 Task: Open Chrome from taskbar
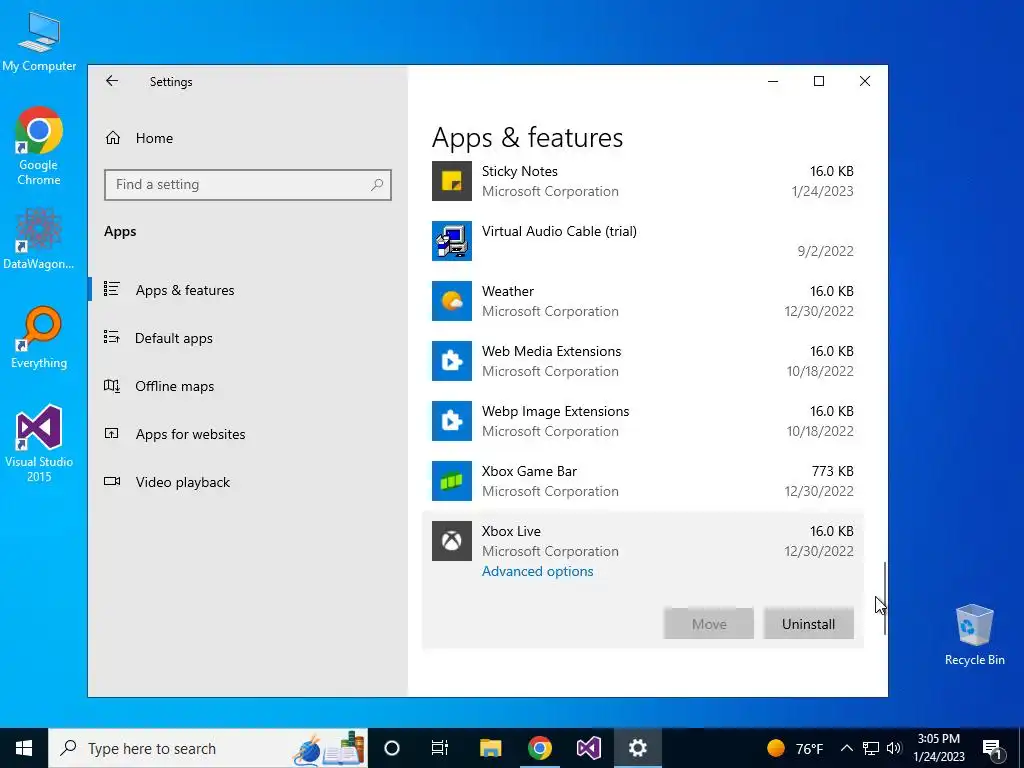539,748
